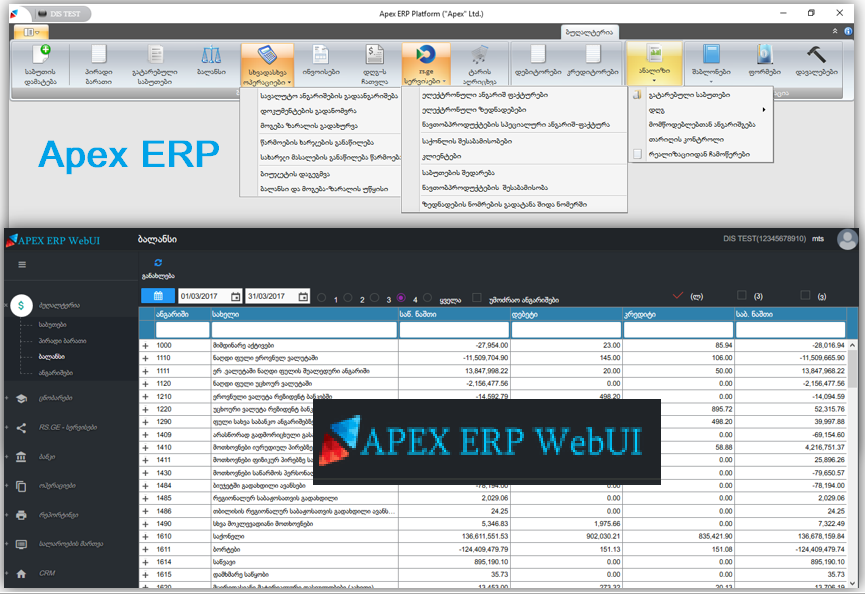Click the printer რეპორტინგი sidebar icon
Viewport: 865px width, 597px height.
point(21,515)
